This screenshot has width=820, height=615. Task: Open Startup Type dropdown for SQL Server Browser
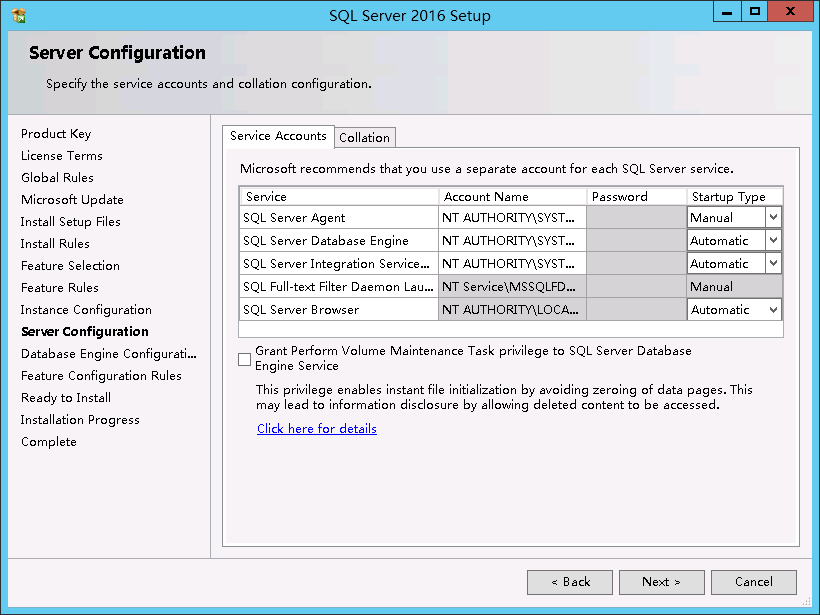pos(773,309)
